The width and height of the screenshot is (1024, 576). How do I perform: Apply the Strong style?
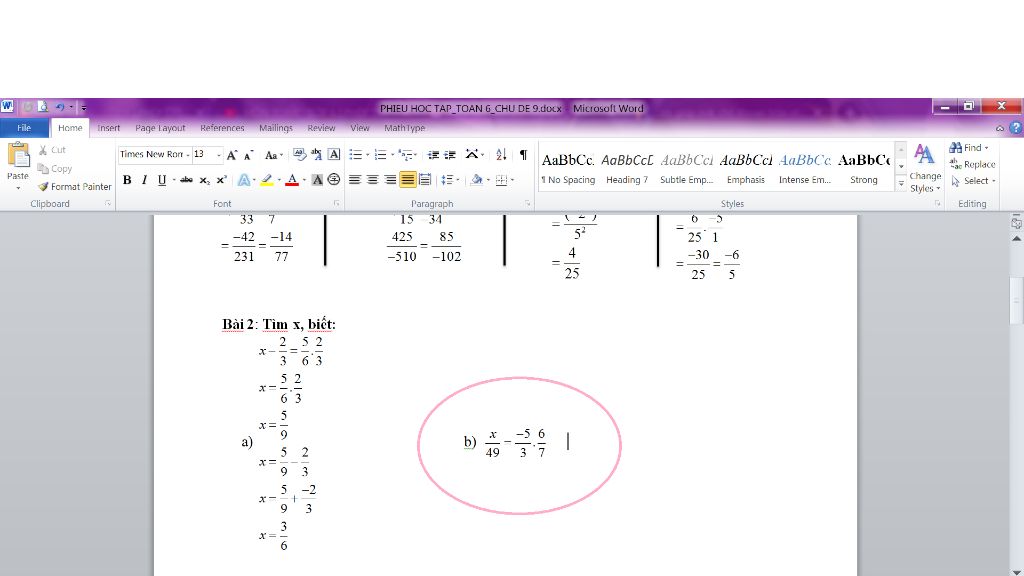863,168
